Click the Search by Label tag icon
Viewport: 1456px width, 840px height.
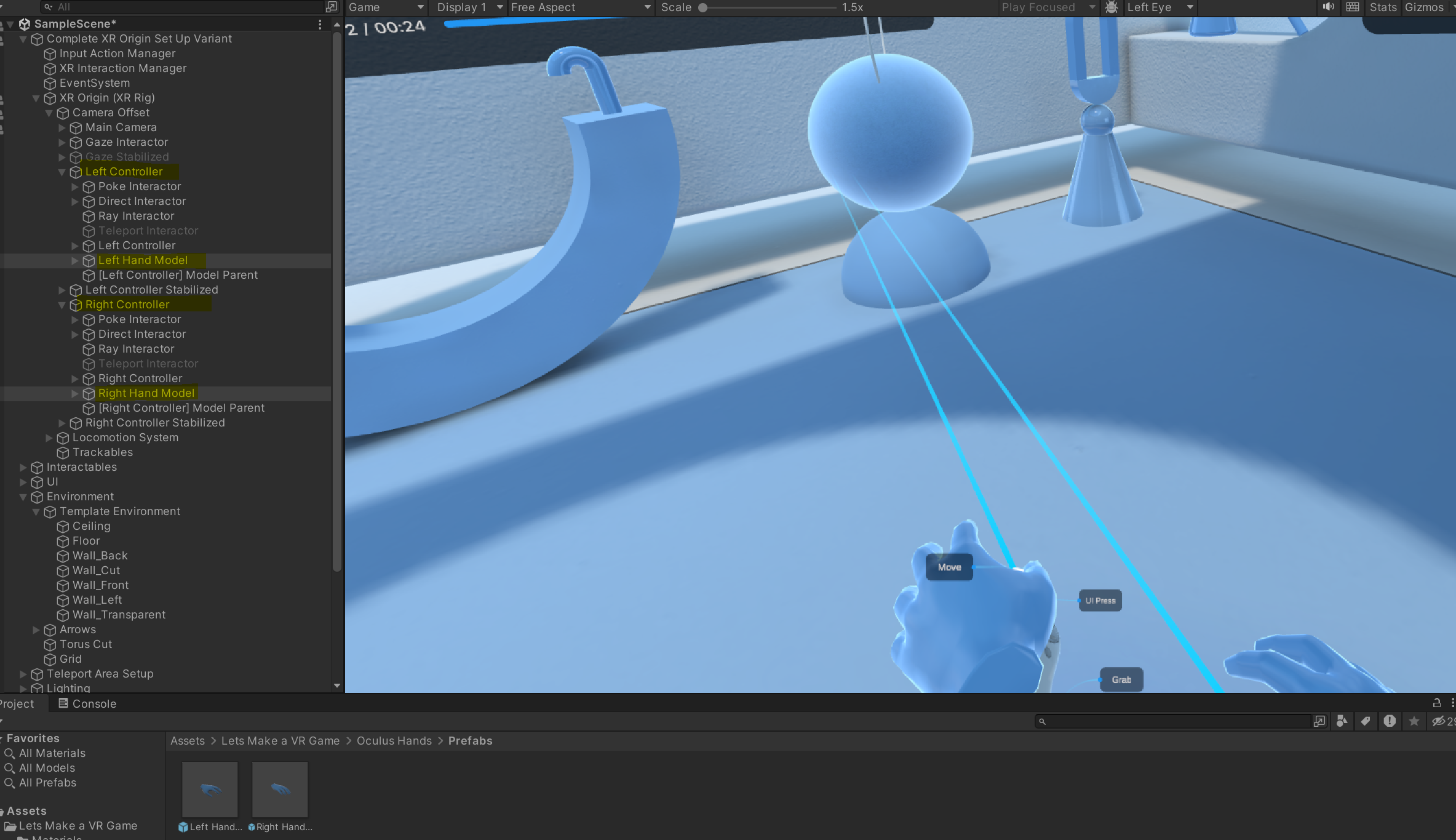tap(1366, 721)
